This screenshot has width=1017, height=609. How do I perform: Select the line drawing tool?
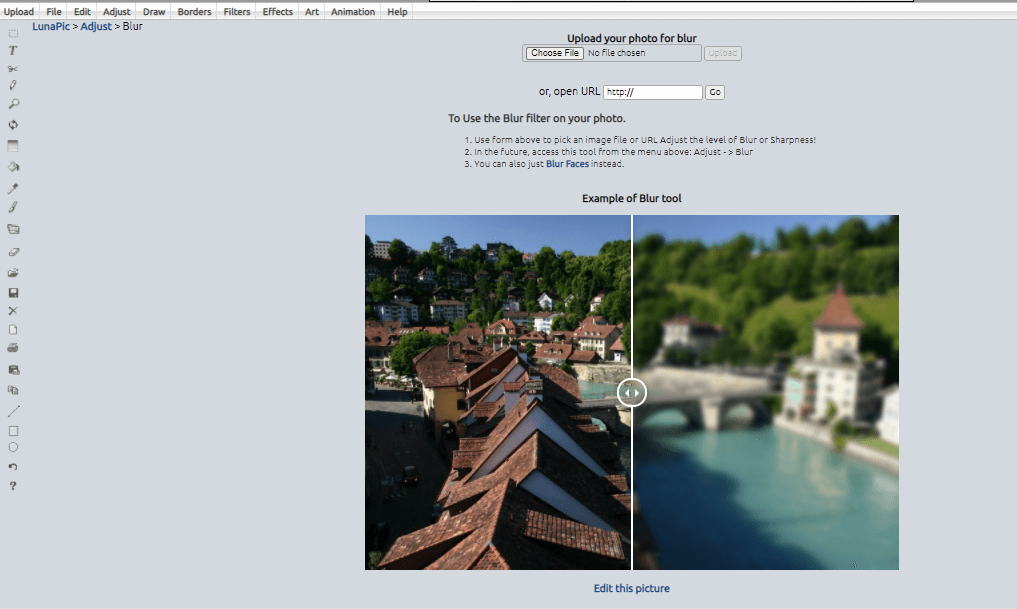[13, 411]
